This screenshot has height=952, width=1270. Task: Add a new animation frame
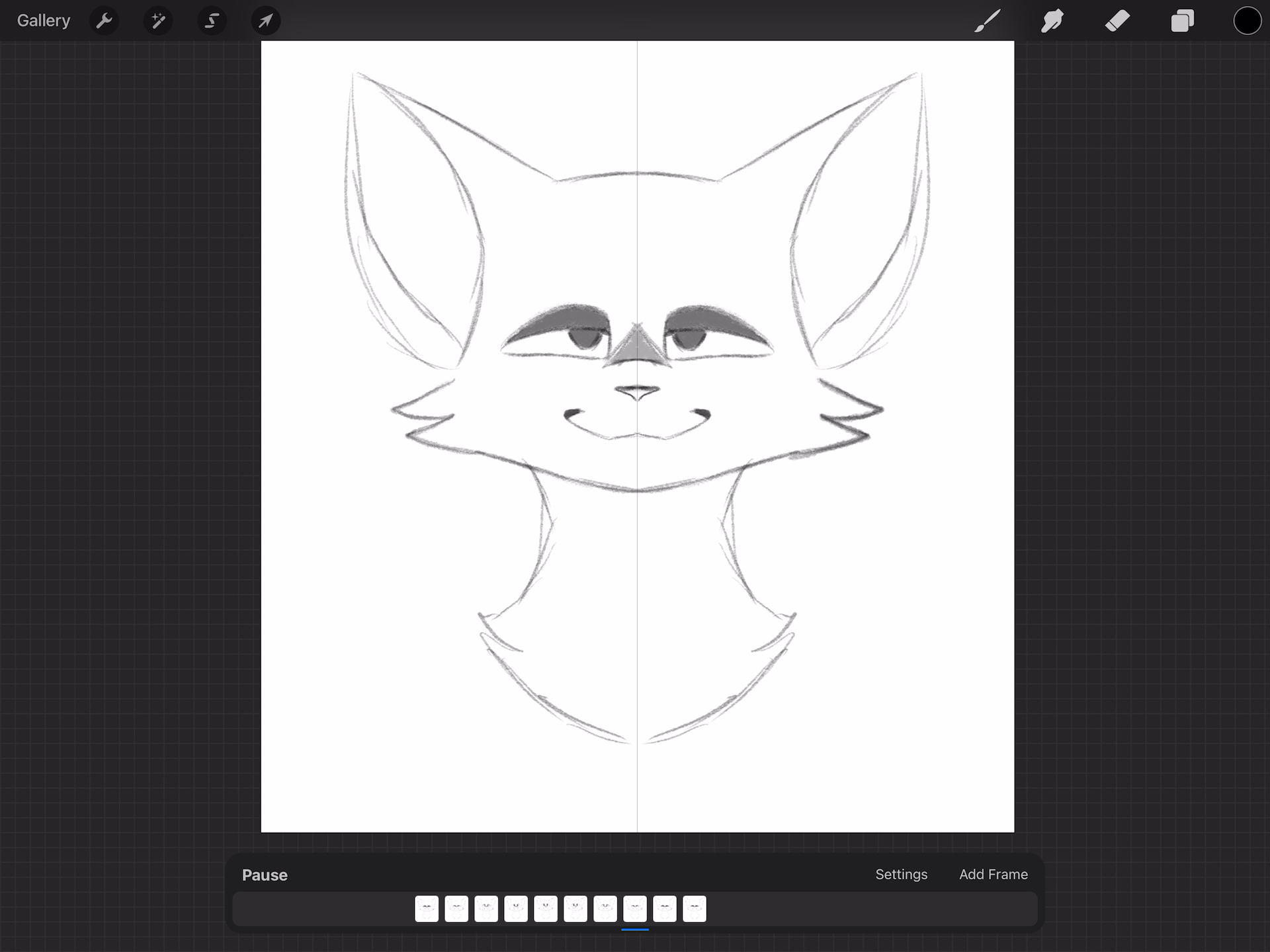click(x=994, y=874)
